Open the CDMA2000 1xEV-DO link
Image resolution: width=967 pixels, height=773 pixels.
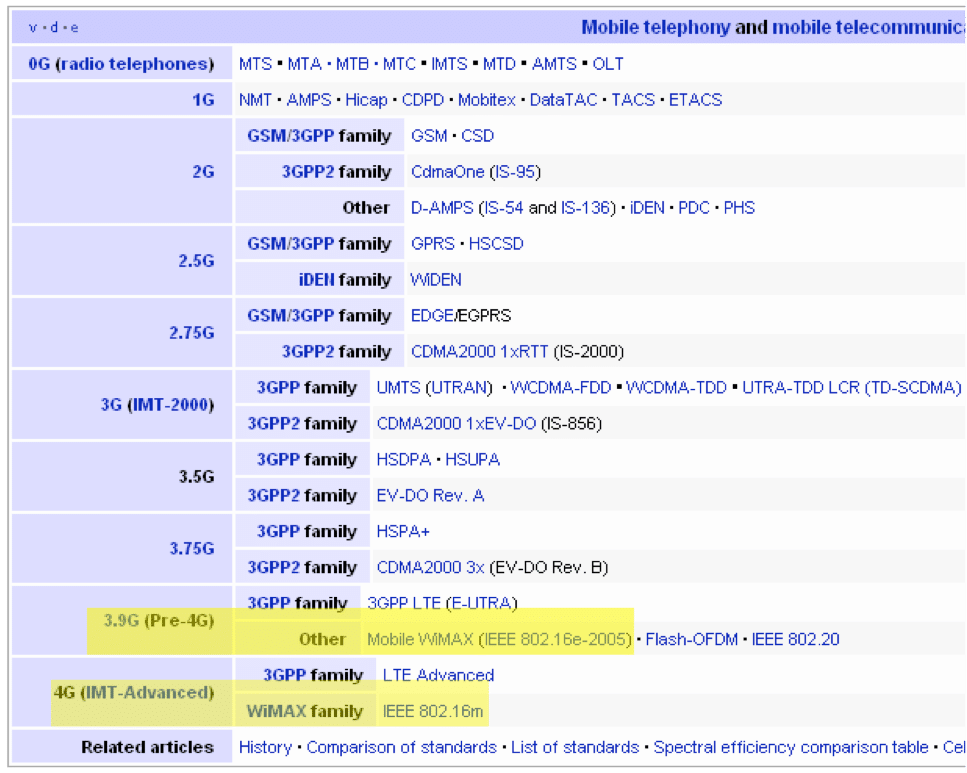pos(456,423)
